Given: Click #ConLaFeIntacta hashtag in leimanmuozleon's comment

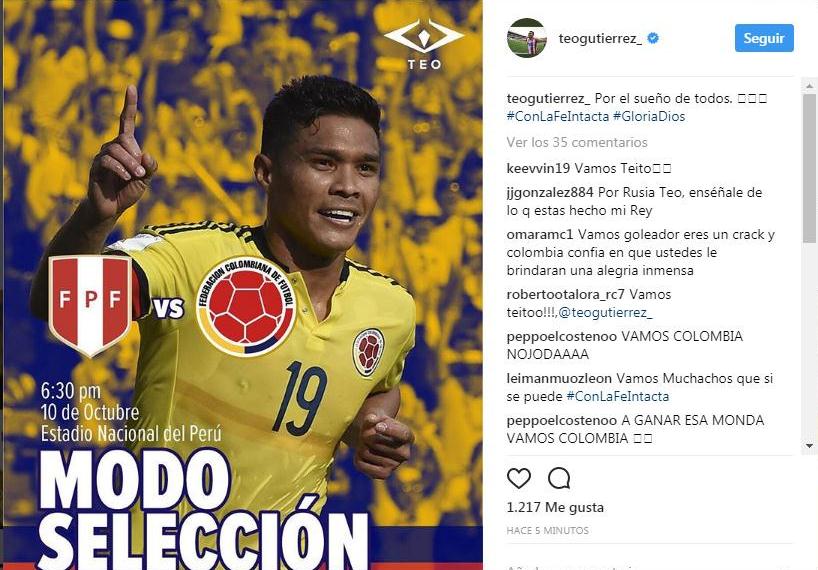Looking at the screenshot, I should [x=618, y=396].
